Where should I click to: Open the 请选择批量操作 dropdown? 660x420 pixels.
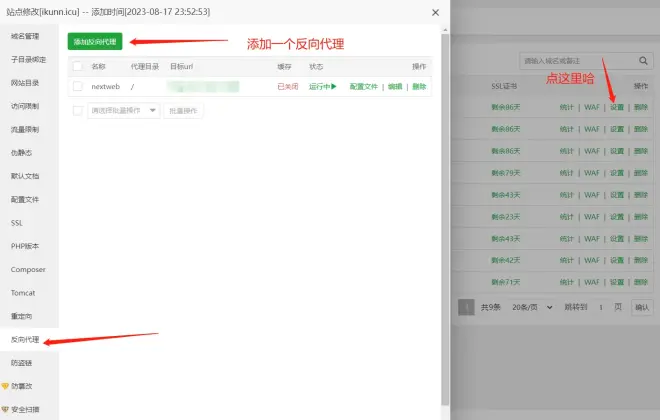coord(124,111)
